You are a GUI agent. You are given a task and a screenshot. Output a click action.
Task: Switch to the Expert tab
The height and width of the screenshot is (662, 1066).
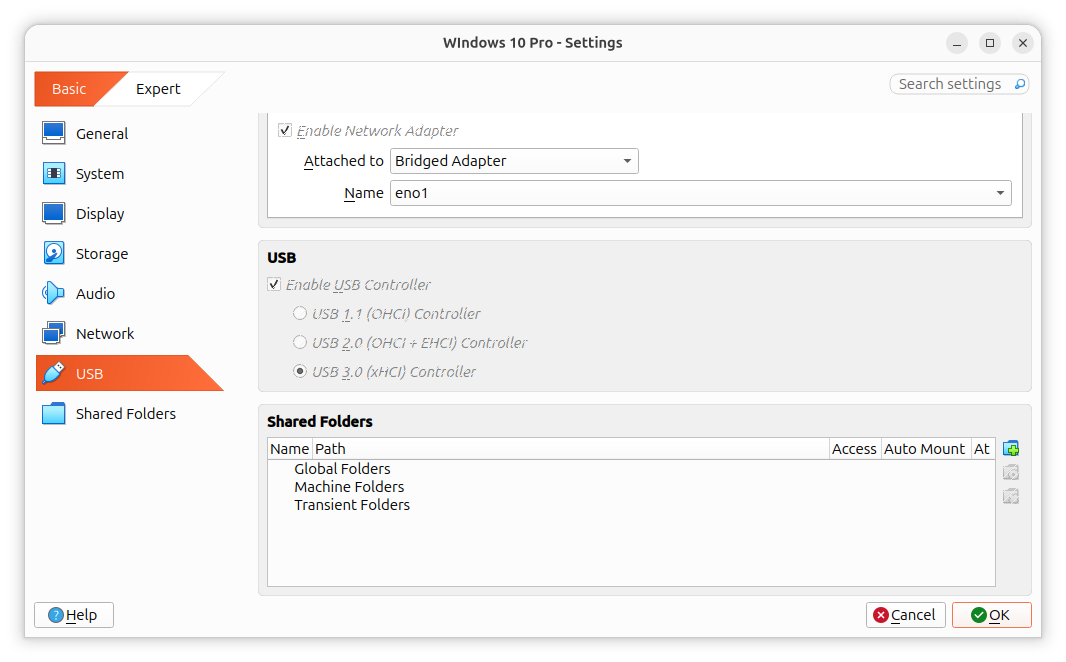click(x=158, y=89)
